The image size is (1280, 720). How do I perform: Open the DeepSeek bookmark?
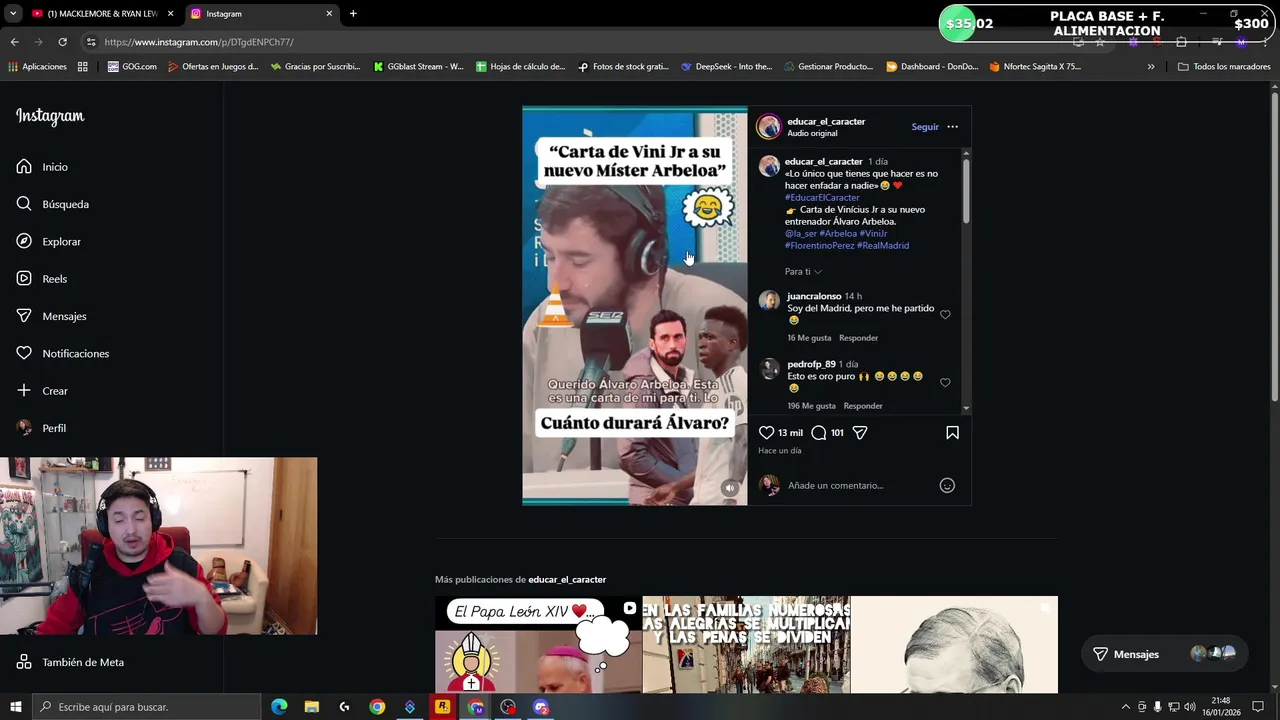(x=726, y=67)
